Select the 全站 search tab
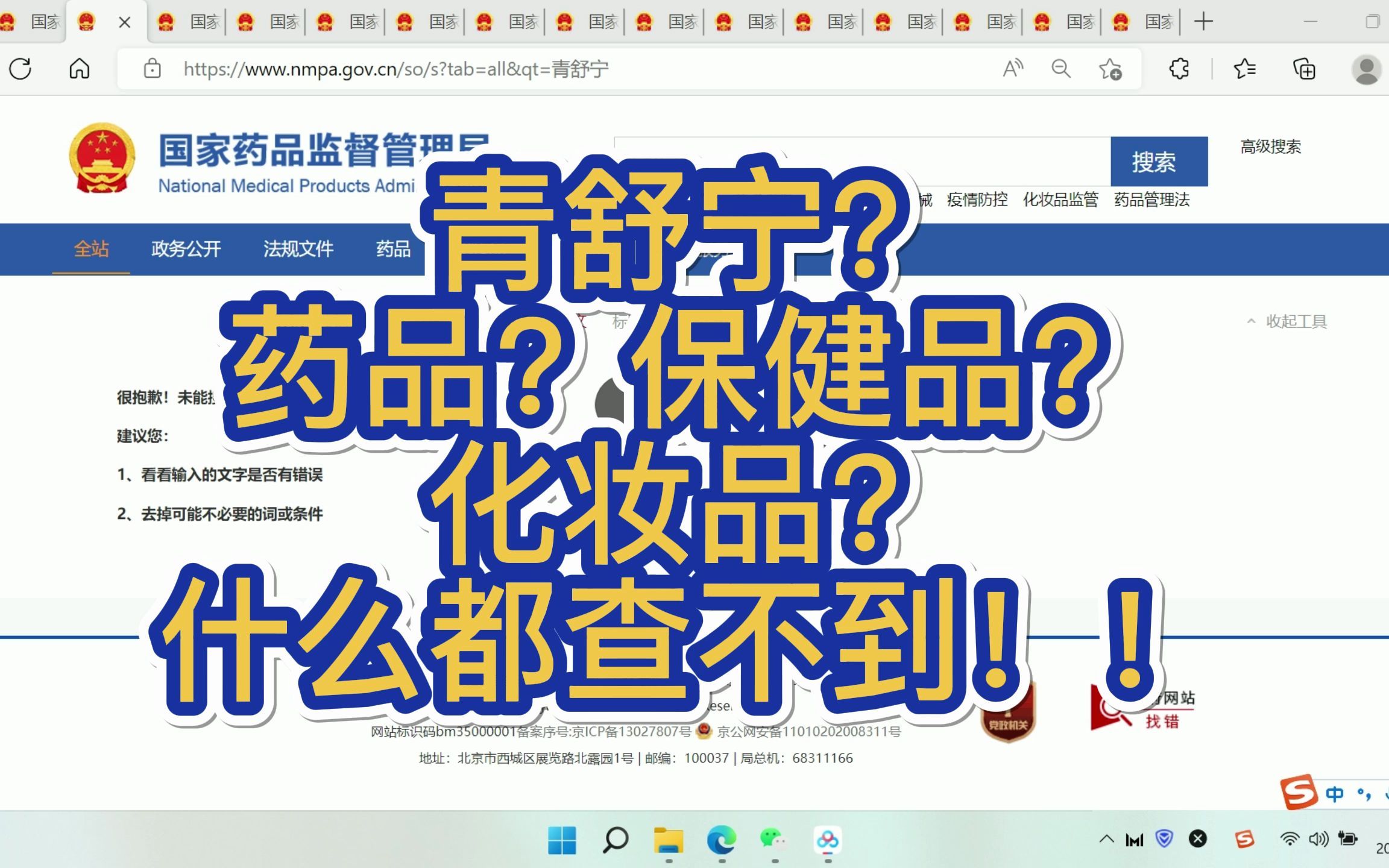The image size is (1389, 868). point(91,248)
